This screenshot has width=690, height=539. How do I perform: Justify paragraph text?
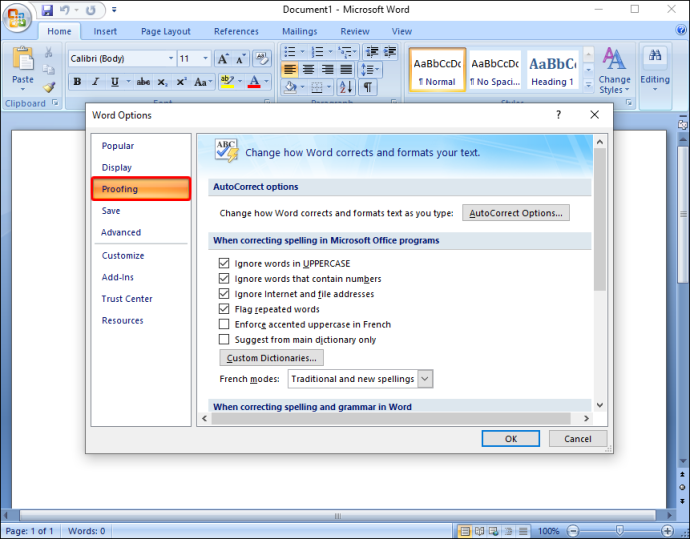click(x=346, y=70)
